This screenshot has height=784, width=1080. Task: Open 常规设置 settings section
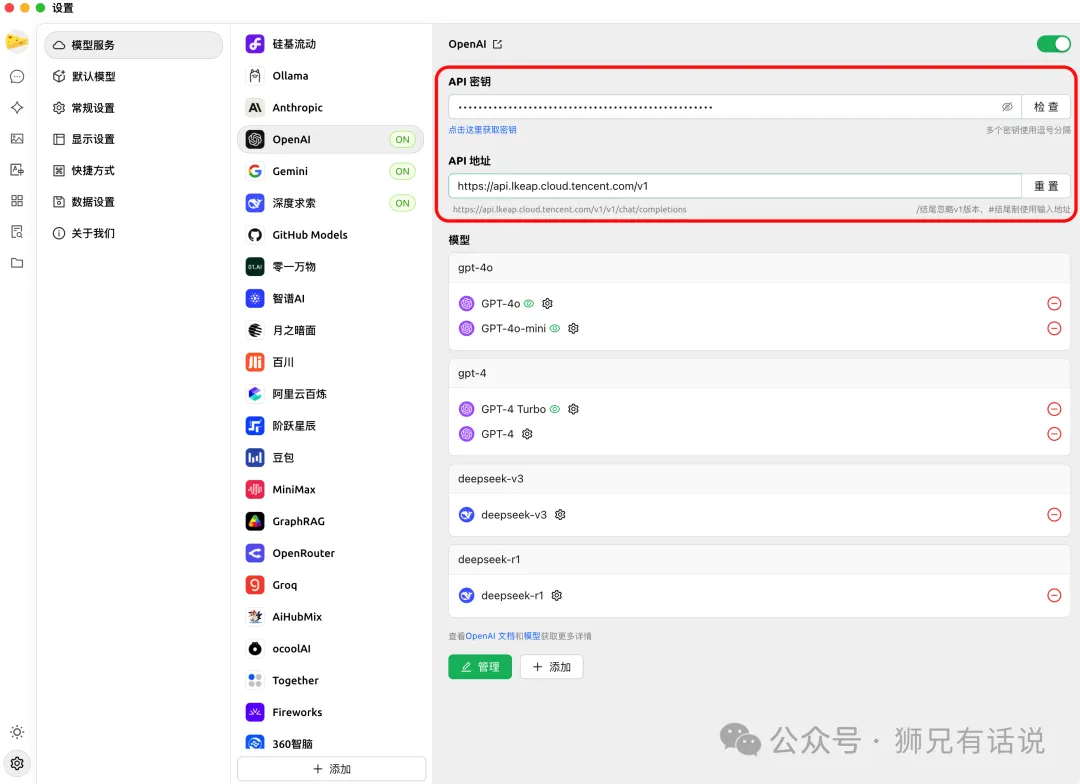tap(134, 108)
